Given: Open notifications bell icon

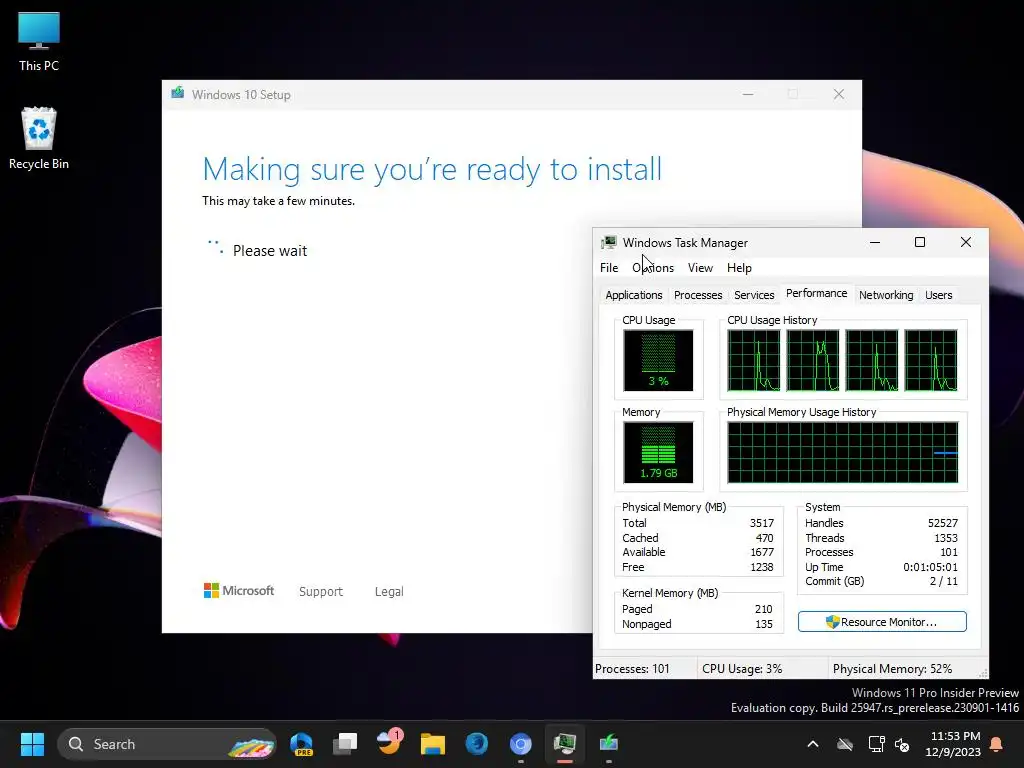Looking at the screenshot, I should [x=997, y=744].
